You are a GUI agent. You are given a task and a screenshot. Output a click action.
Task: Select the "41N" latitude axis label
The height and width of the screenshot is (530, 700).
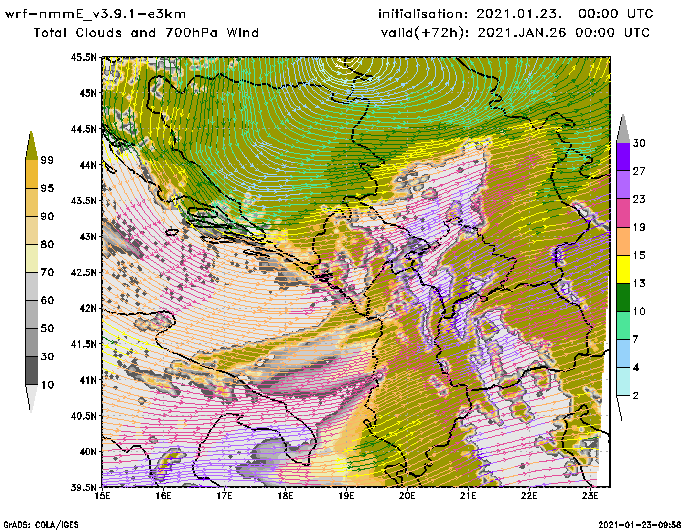[88, 380]
